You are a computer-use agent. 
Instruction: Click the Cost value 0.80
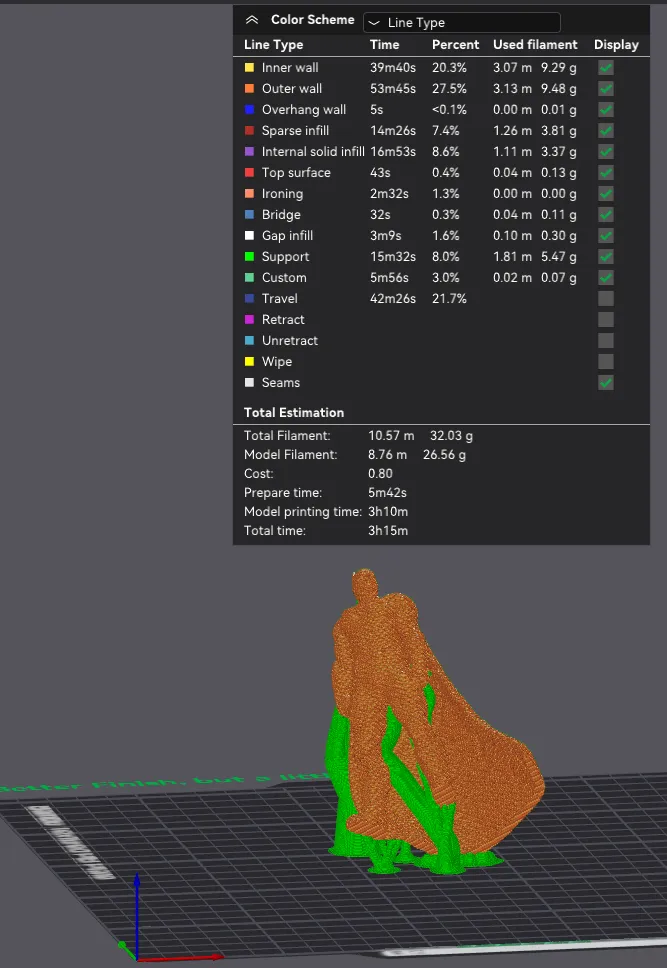click(380, 474)
